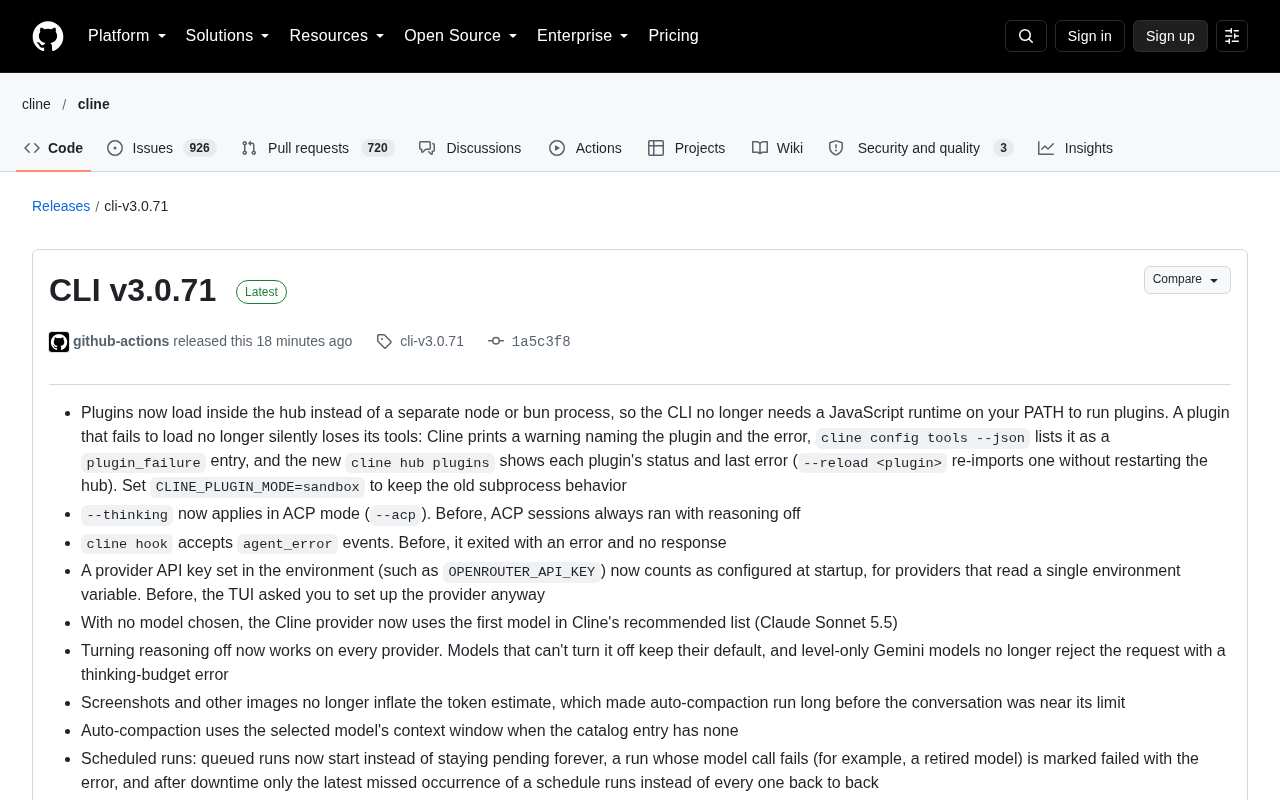Click the Latest release badge
The width and height of the screenshot is (1280, 800).
261,292
